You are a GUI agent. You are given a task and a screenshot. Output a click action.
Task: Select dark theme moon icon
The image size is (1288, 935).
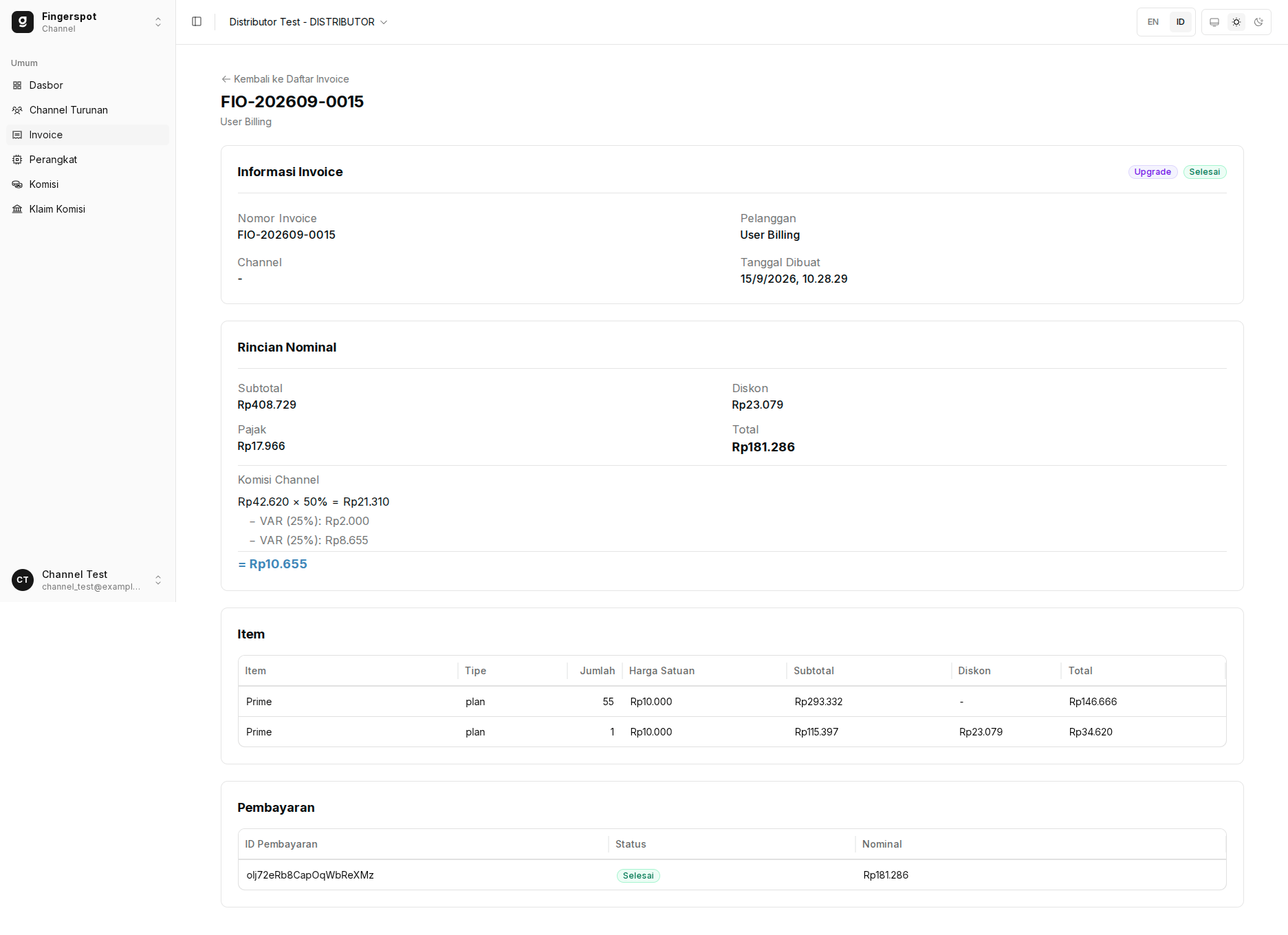coord(1258,22)
